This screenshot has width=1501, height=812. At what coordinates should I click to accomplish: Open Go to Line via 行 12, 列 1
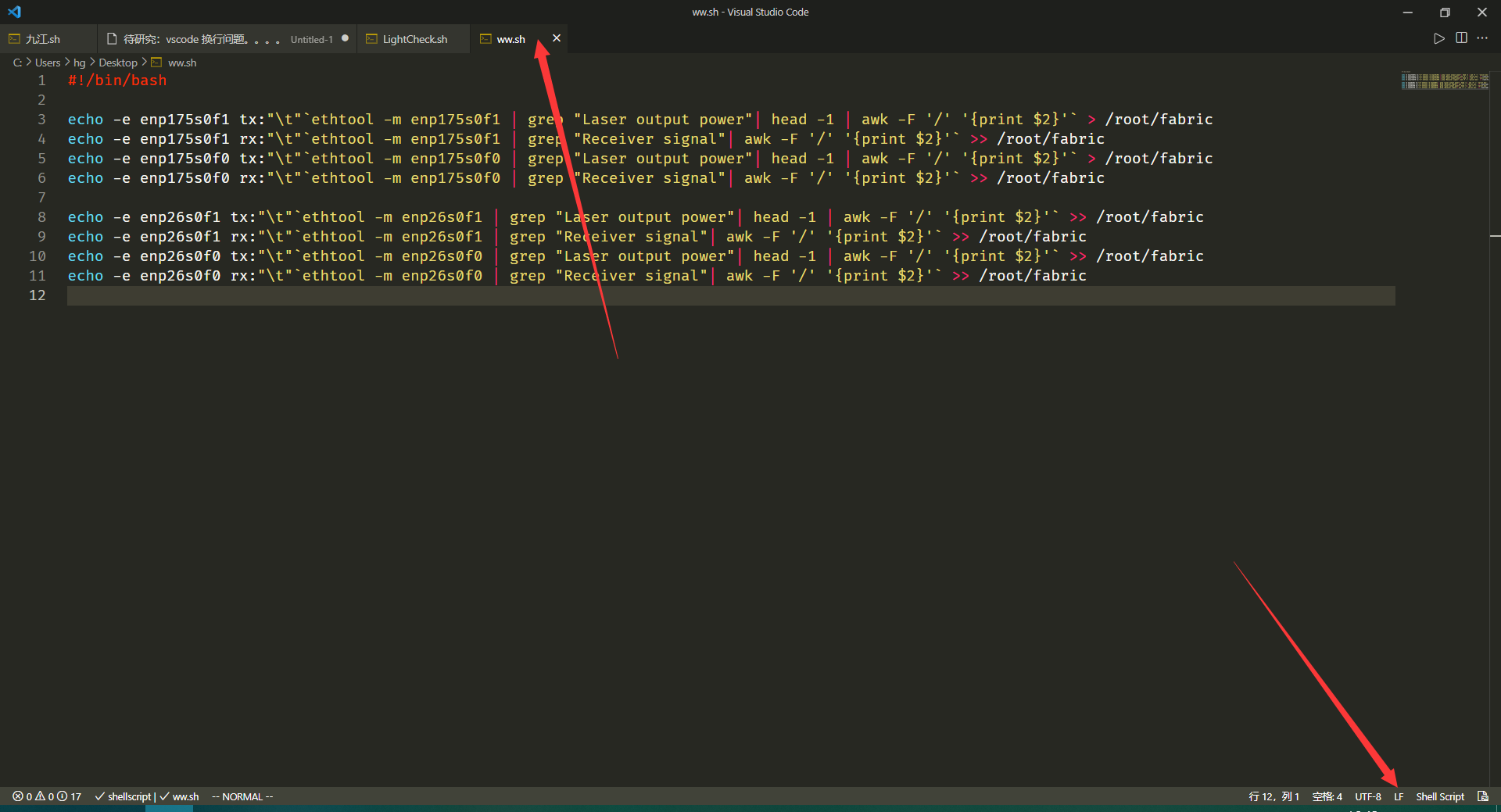tap(1274, 796)
